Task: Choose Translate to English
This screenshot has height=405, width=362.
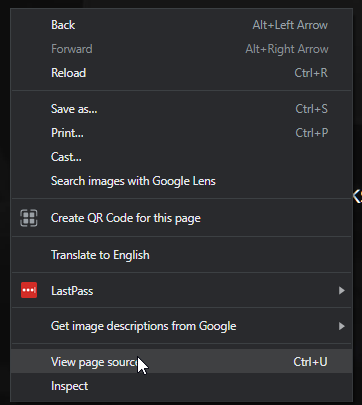Action: point(182,255)
